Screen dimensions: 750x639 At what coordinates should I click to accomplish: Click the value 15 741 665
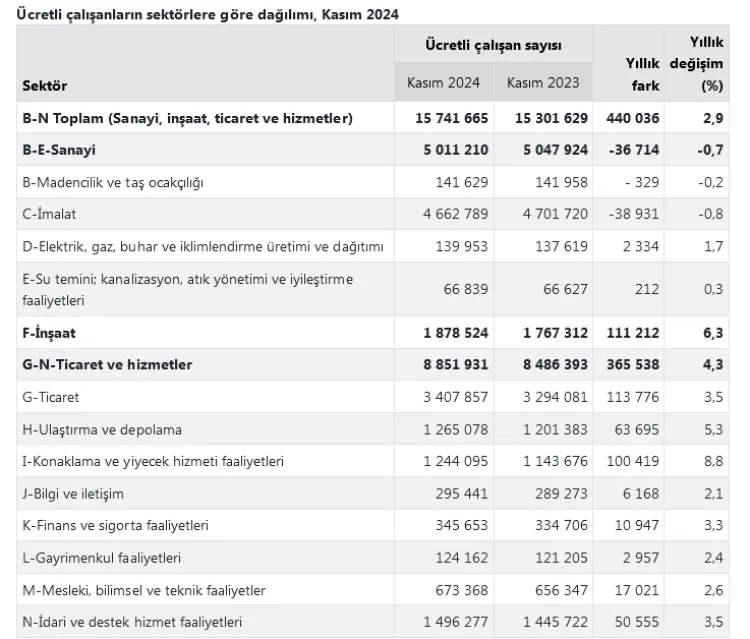[x=452, y=118]
